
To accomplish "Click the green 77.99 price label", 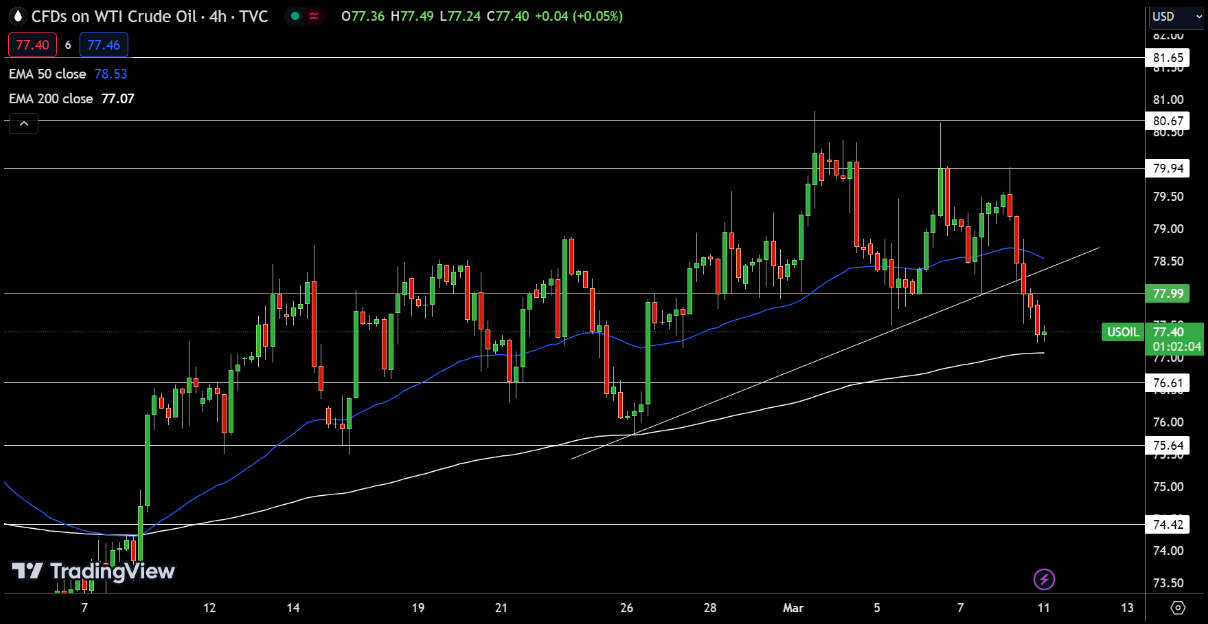I will click(x=1169, y=294).
